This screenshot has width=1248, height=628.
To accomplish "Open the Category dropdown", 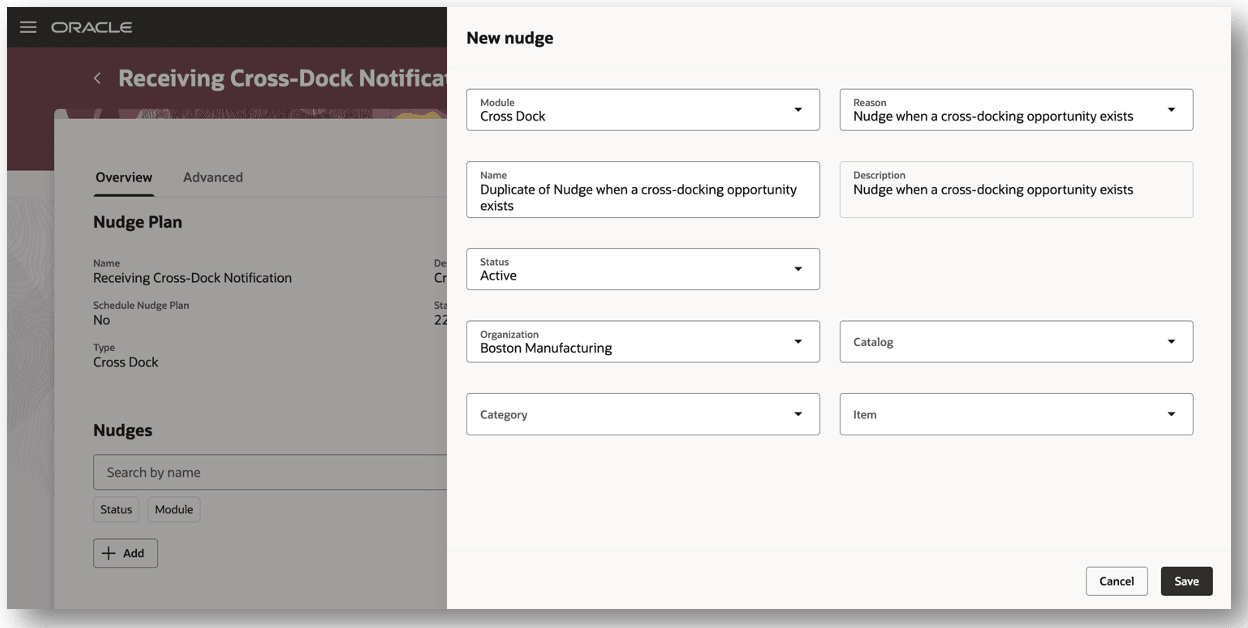I will 798,414.
